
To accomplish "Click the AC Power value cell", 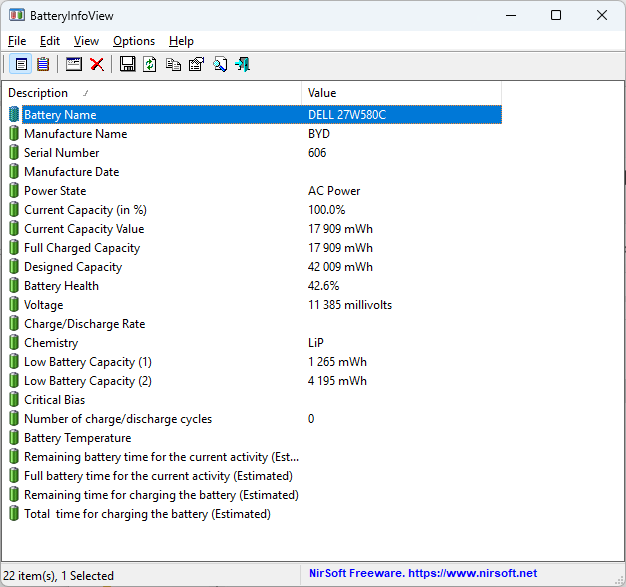I will [x=334, y=191].
